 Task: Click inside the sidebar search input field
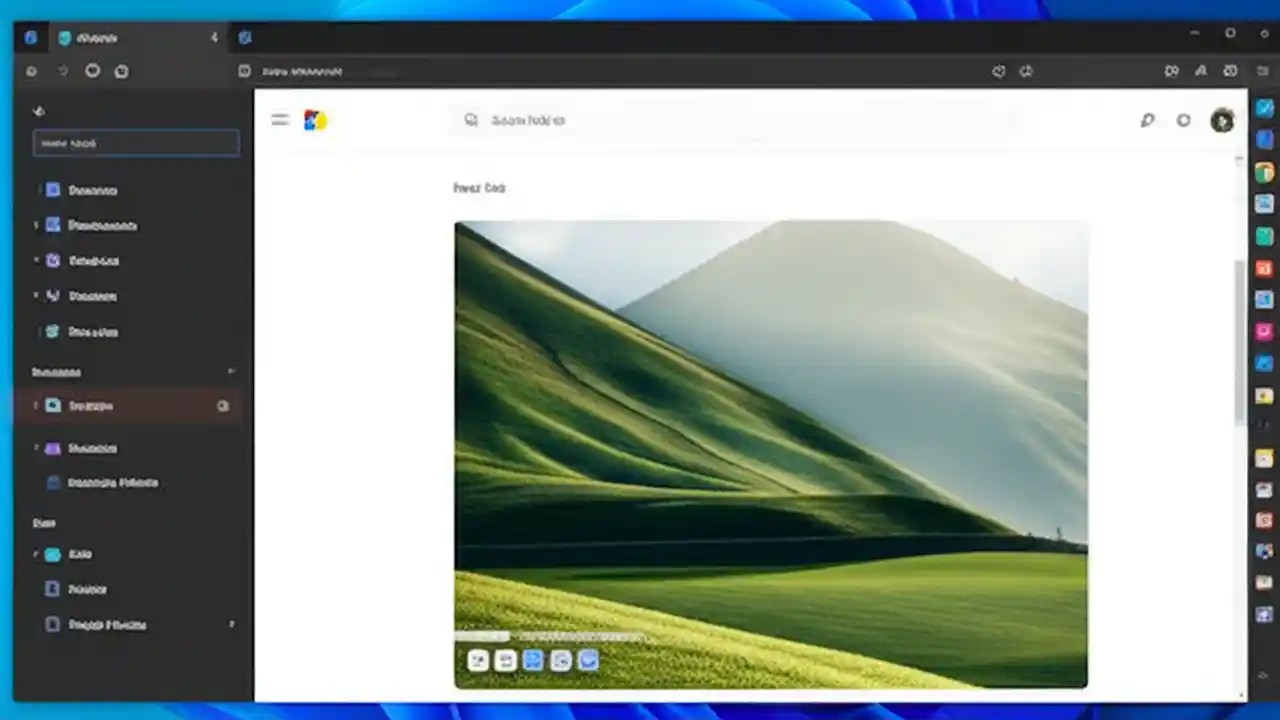point(136,143)
